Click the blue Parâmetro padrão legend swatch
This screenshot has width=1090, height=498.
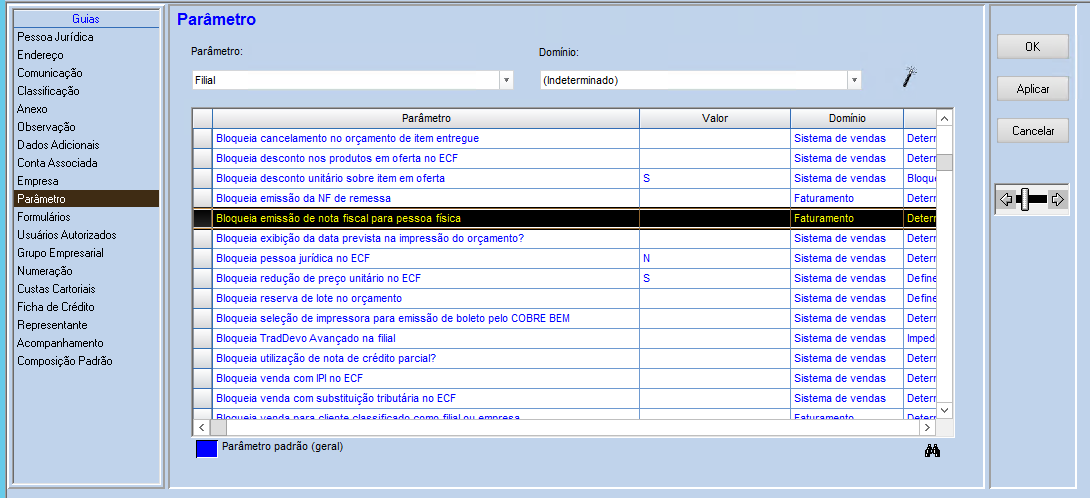[206, 449]
